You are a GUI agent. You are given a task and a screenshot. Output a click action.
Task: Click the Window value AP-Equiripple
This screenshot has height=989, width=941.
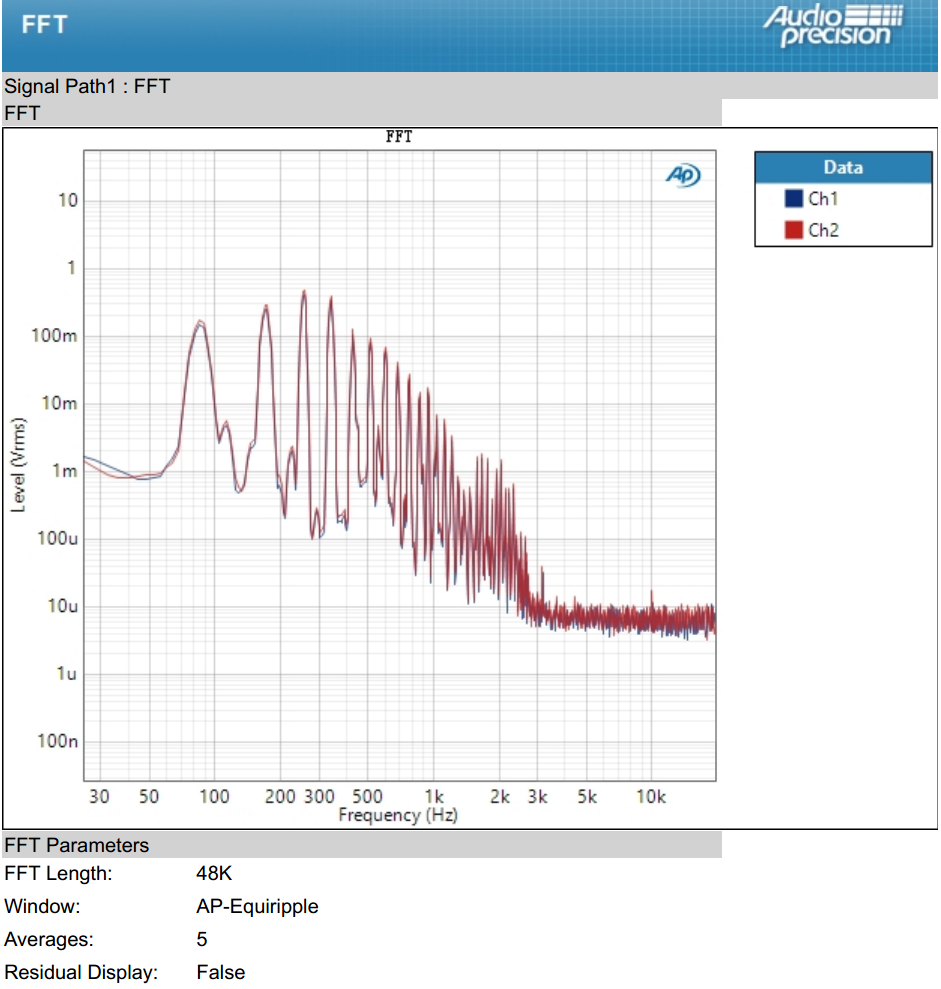pyautogui.click(x=257, y=906)
